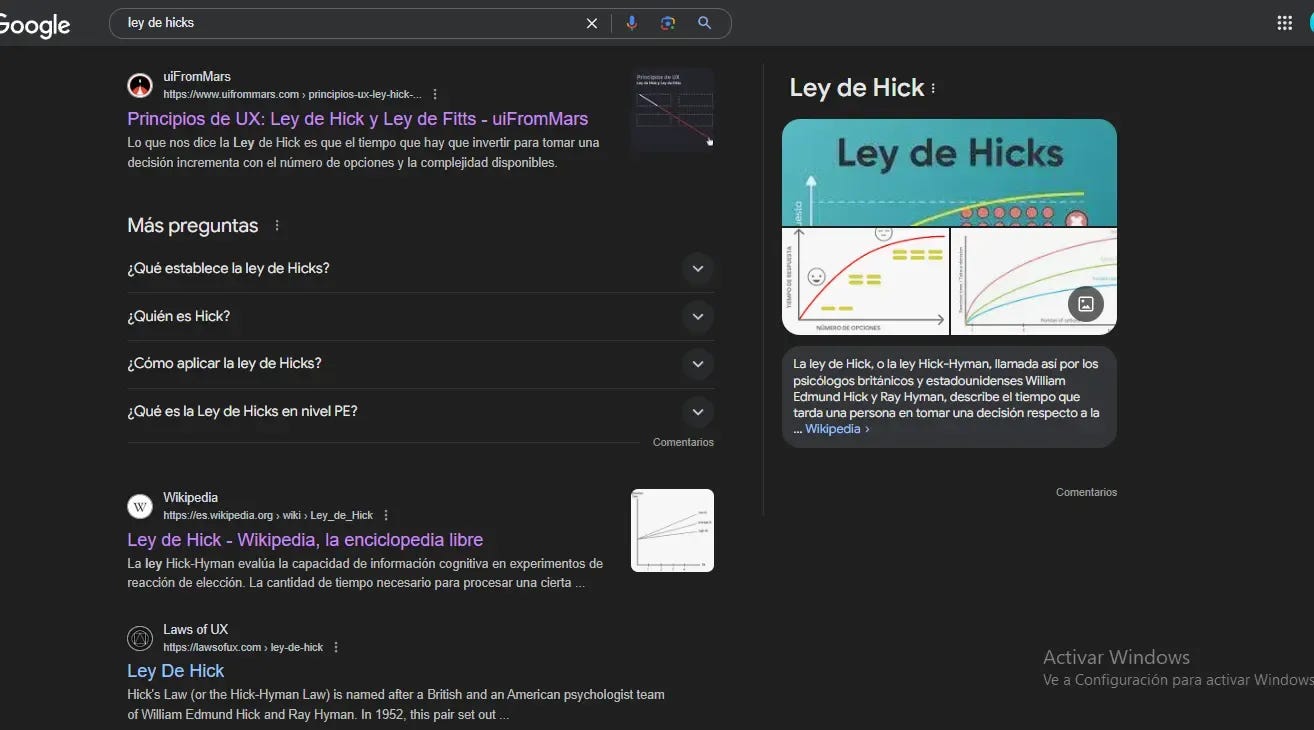Click the "Laws of UX" site name
This screenshot has width=1314, height=730.
tap(196, 629)
